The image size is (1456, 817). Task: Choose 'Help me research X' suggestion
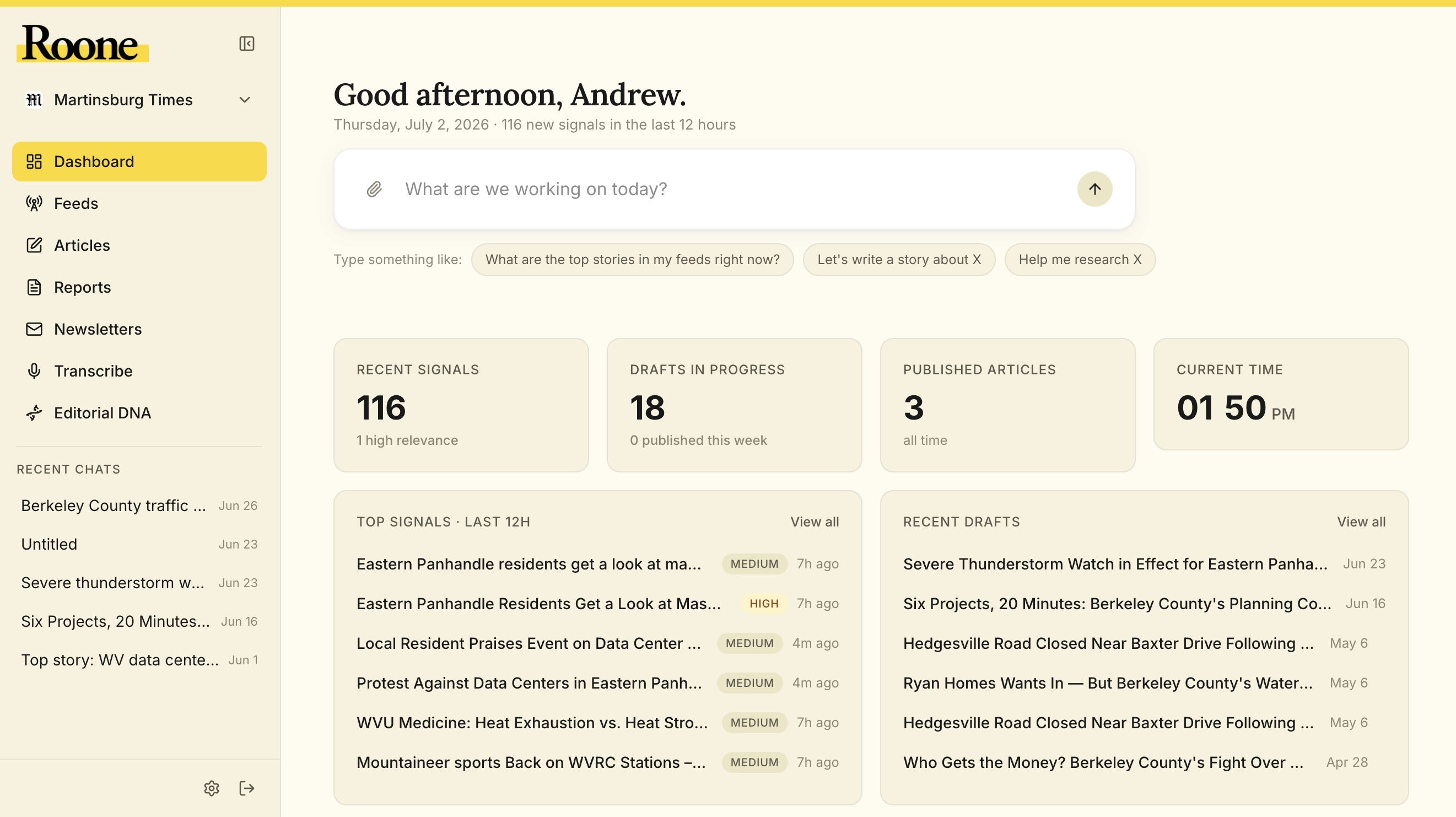coord(1080,260)
